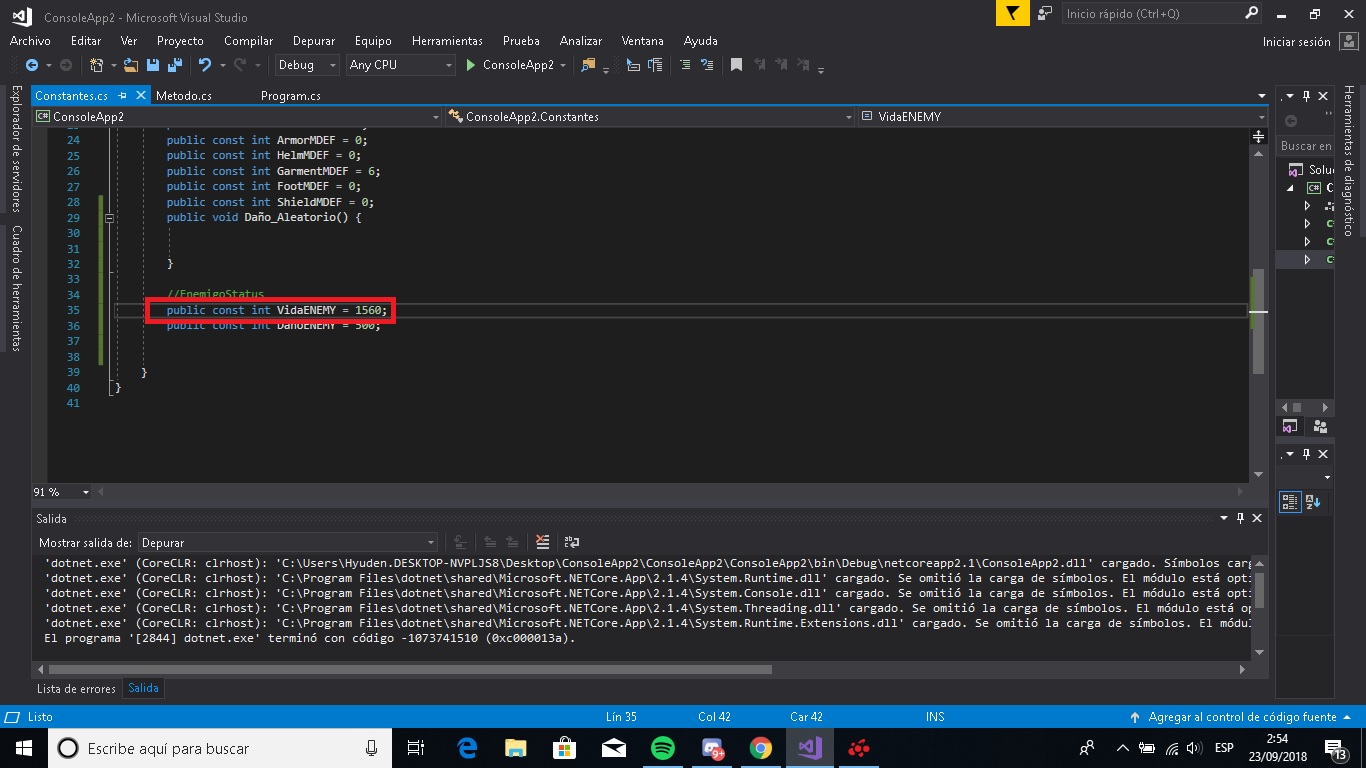Click the Undo arrow icon
Viewport: 1366px width, 768px height.
205,65
